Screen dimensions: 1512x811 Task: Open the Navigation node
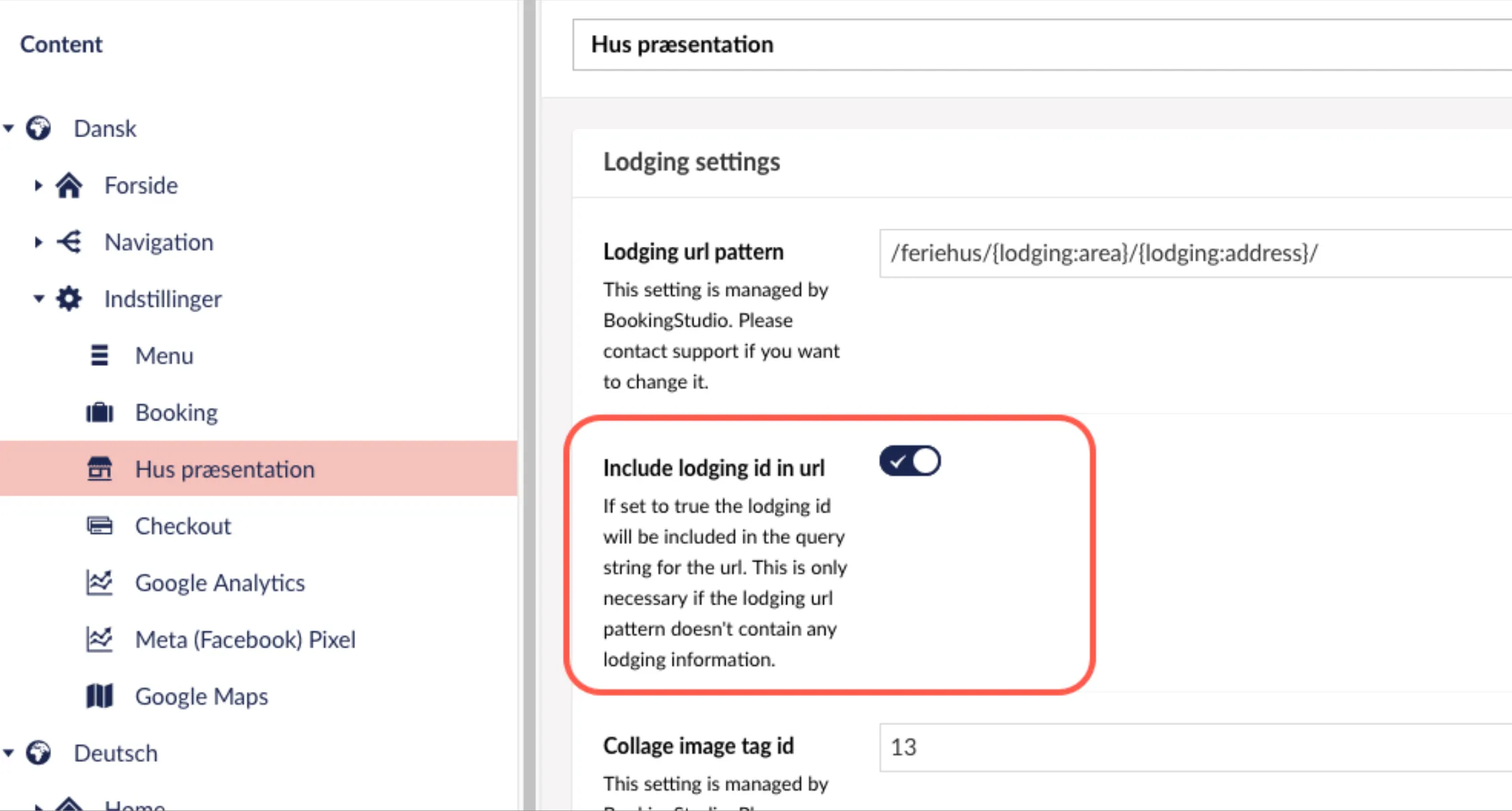tap(159, 242)
